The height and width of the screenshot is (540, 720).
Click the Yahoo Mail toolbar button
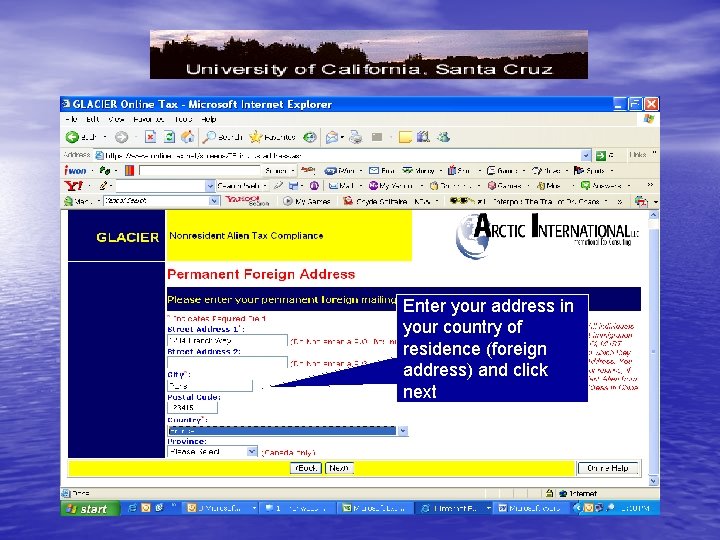[x=341, y=186]
